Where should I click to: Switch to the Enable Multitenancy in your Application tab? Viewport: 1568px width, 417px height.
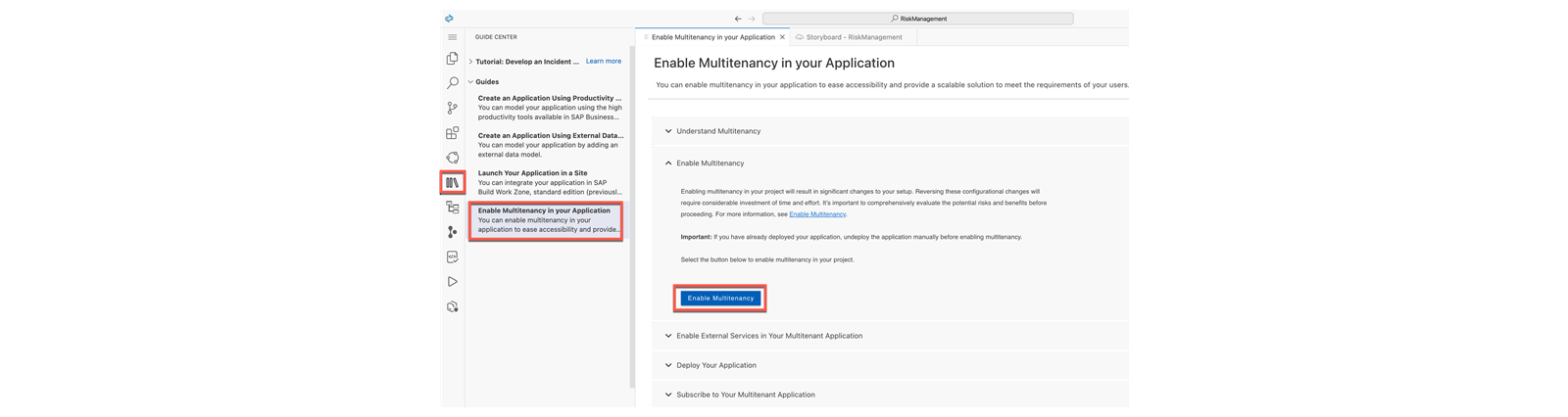(712, 37)
